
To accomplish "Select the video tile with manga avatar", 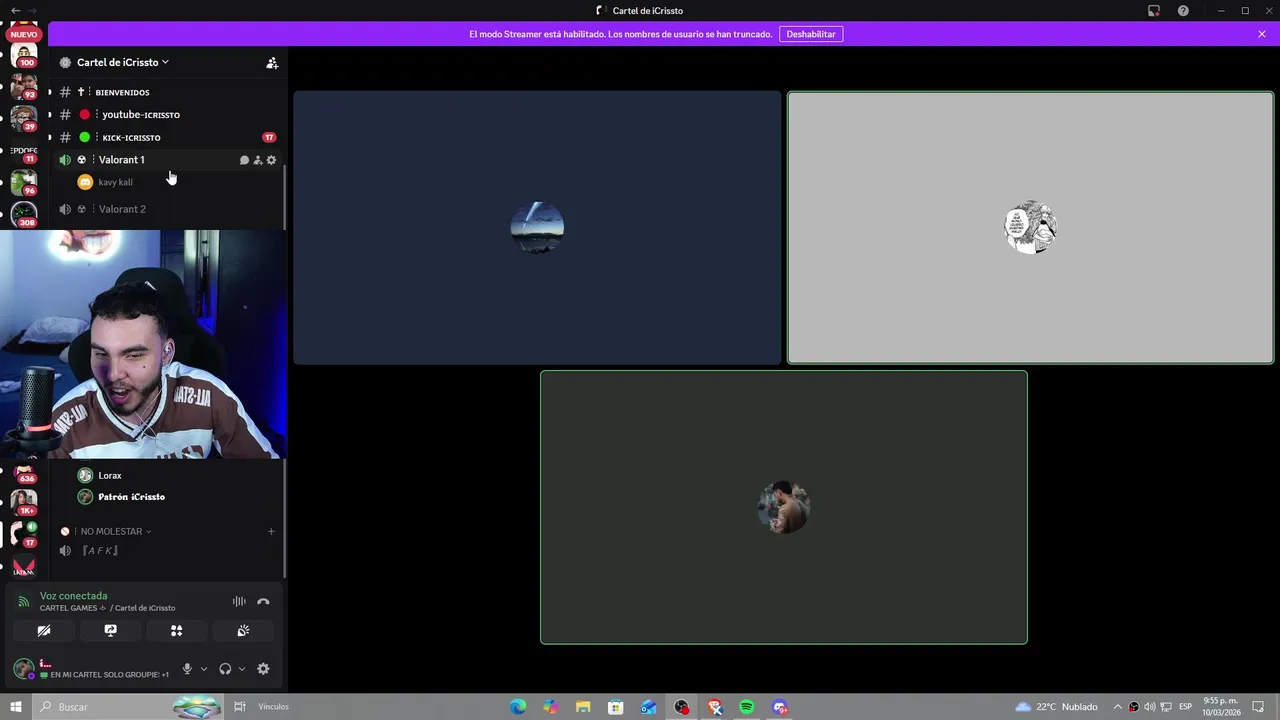I will (1030, 228).
